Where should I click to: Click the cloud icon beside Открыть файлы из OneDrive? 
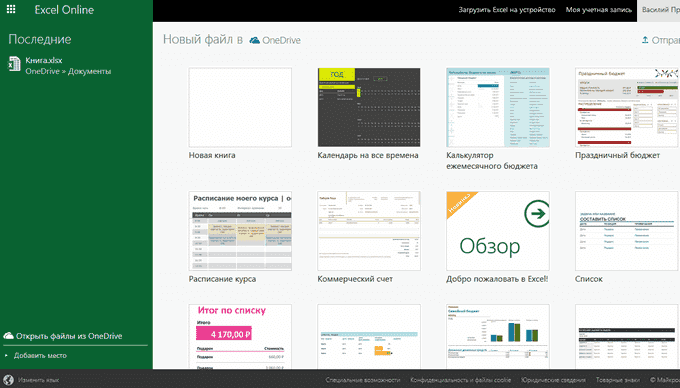tap(8, 336)
